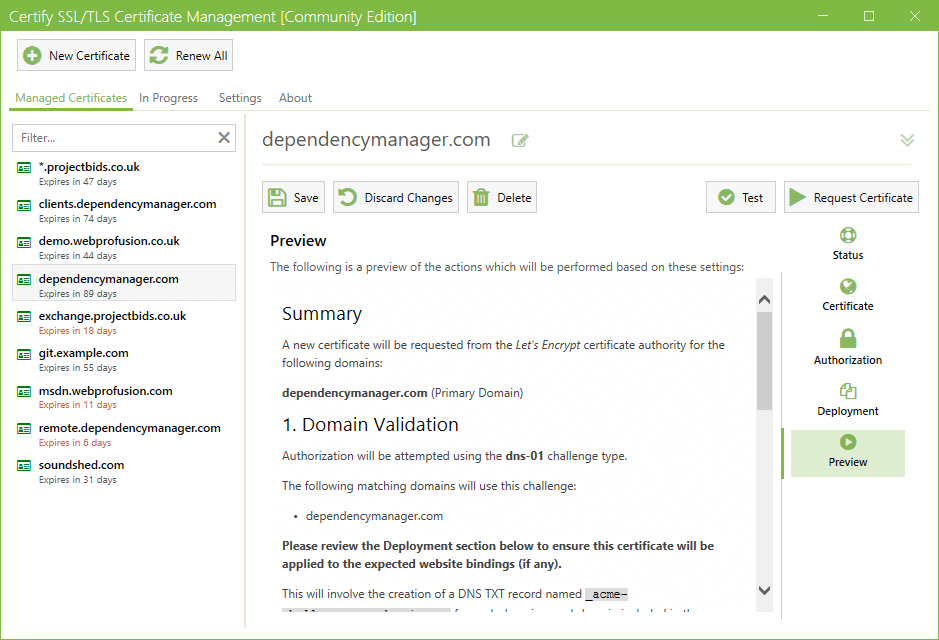The height and width of the screenshot is (640, 939).
Task: Open the Settings tab
Action: click(240, 98)
